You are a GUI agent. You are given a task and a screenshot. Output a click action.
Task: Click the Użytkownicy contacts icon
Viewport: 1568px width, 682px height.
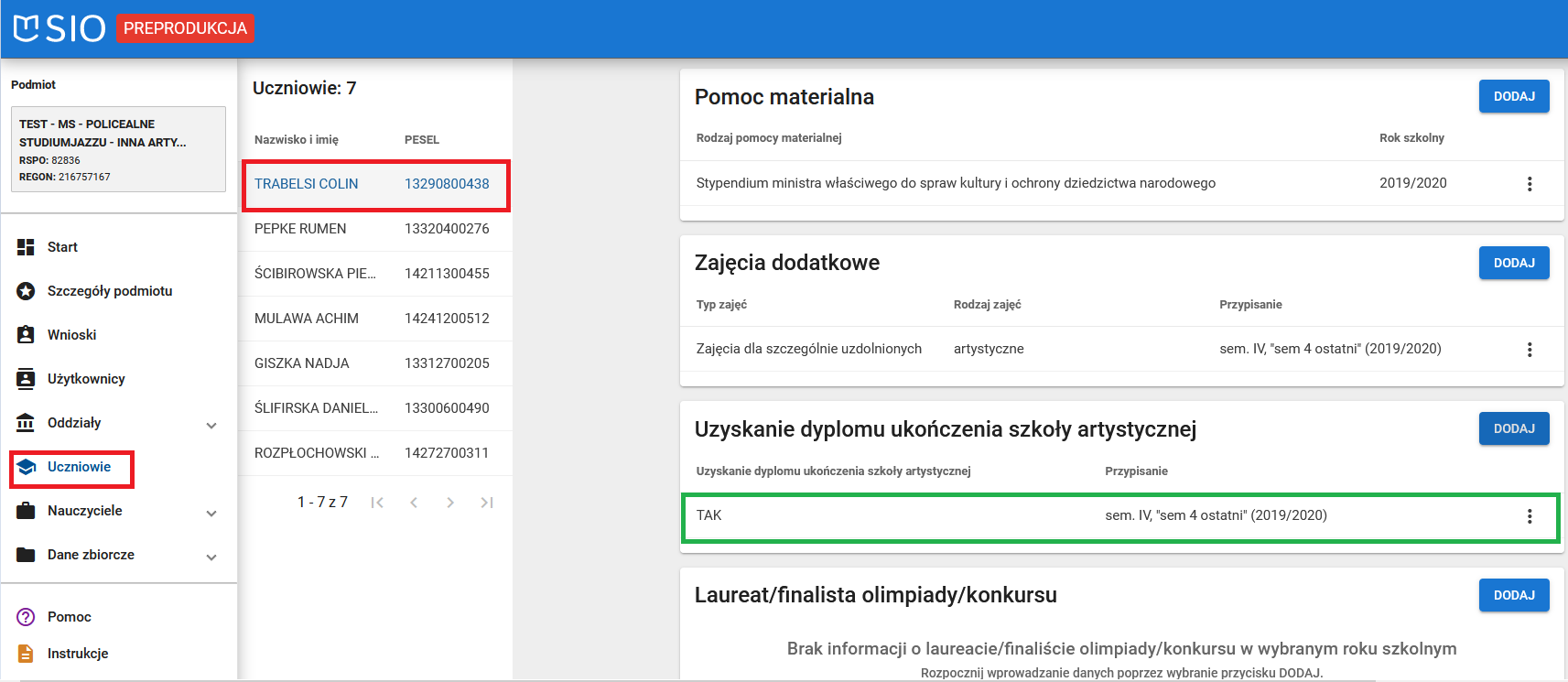[26, 379]
